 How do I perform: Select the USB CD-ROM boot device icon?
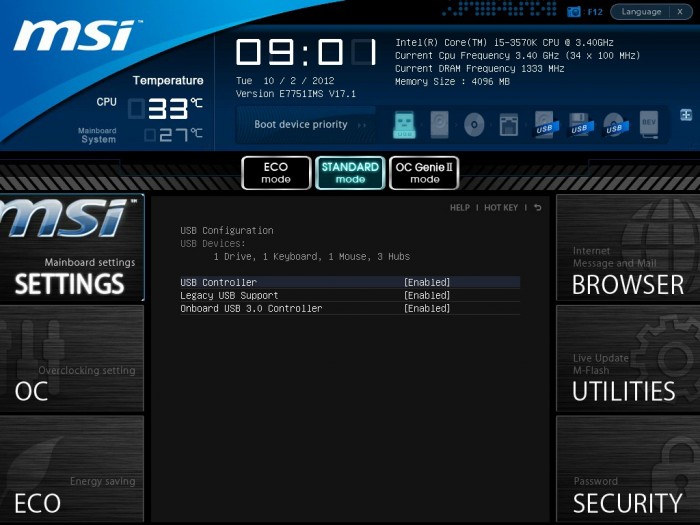point(614,125)
